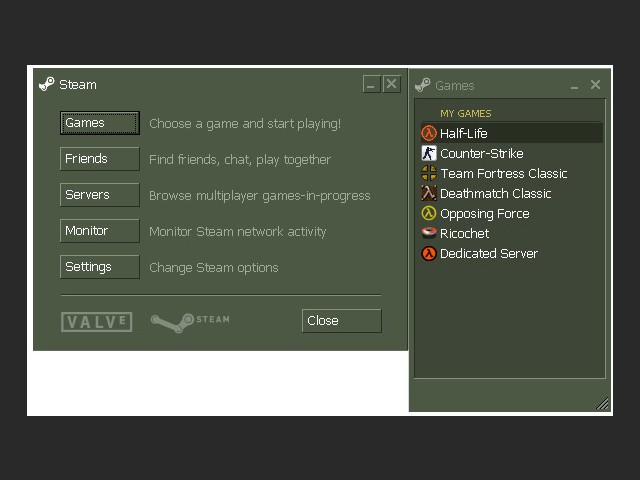Select Ricochet entry
The width and height of the screenshot is (640, 480).
[511, 233]
